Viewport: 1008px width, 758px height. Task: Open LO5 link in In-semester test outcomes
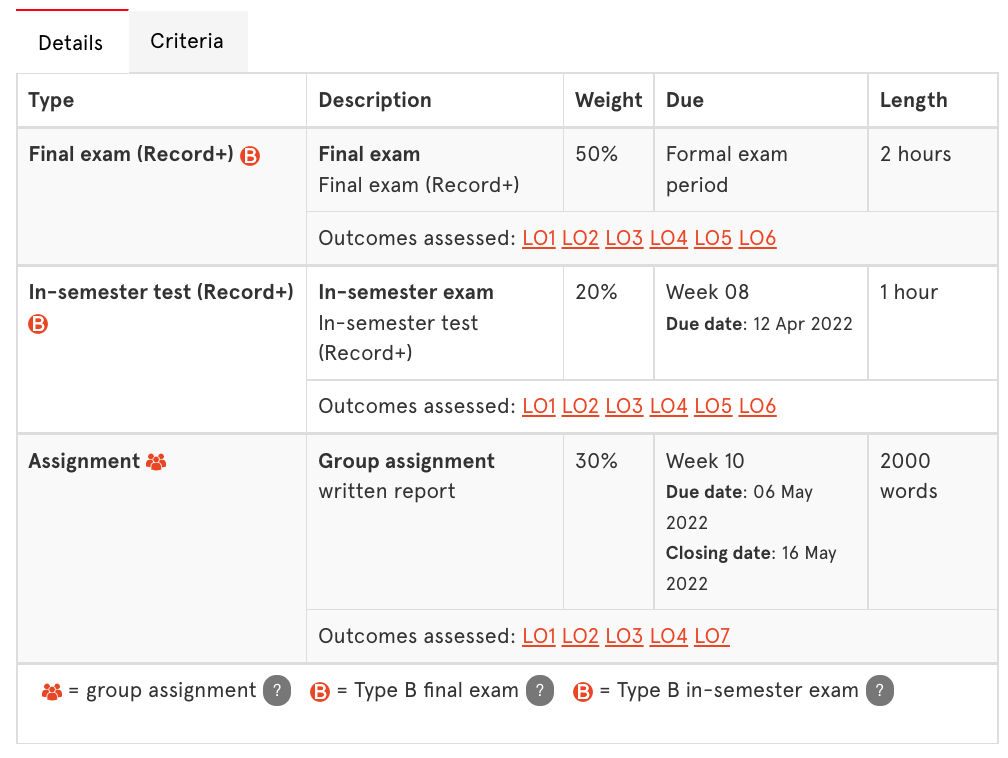click(713, 406)
